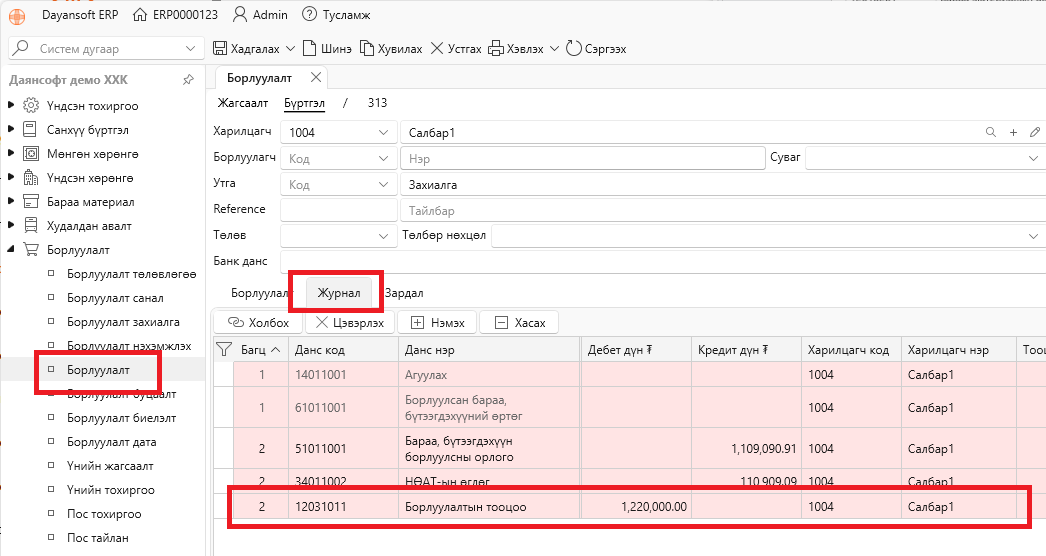The image size is (1046, 556).
Task: Expand Үндсэн тохиргоо tree node
Action: (x=11, y=105)
